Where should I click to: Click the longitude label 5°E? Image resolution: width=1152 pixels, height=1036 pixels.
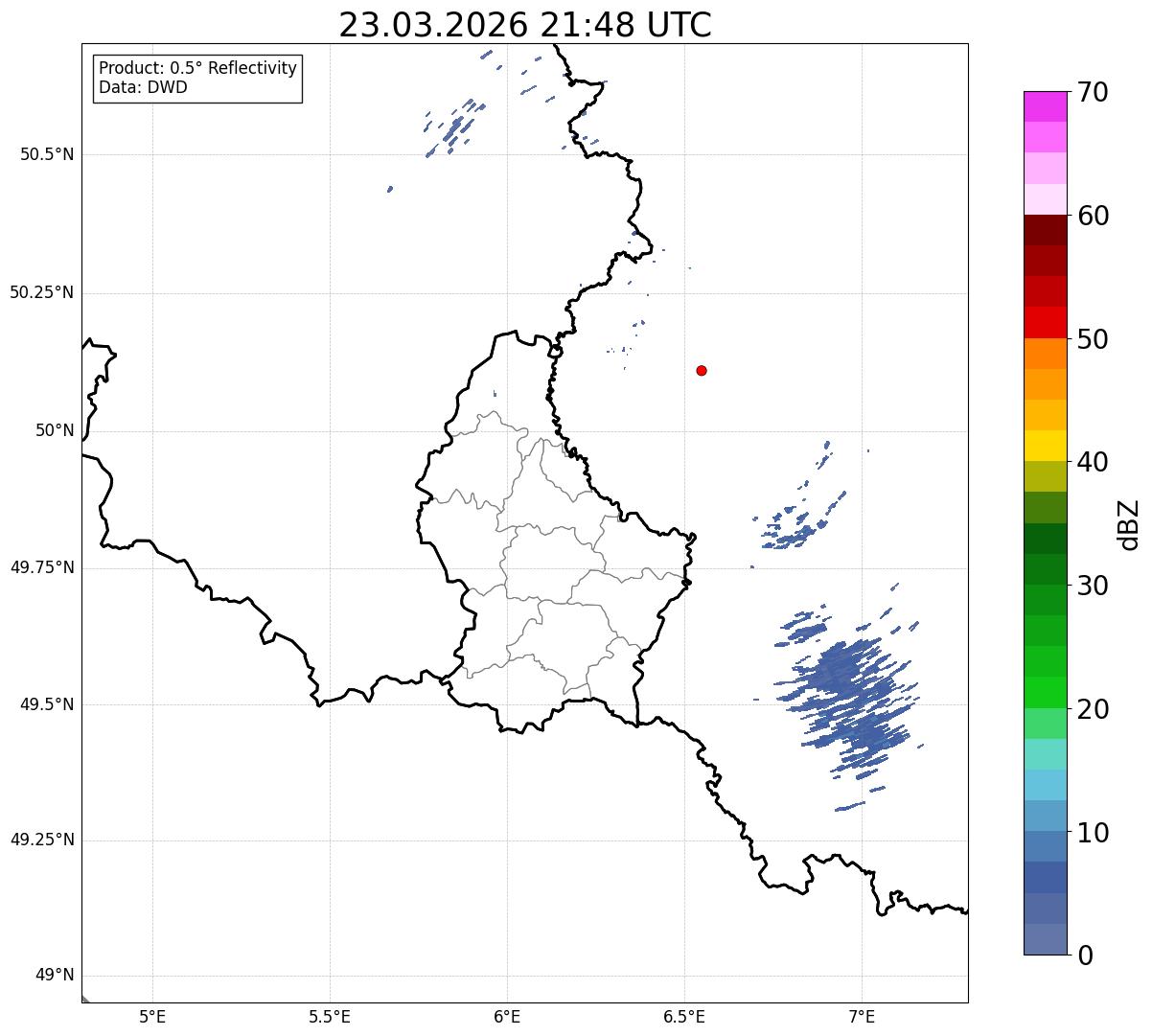(153, 1016)
